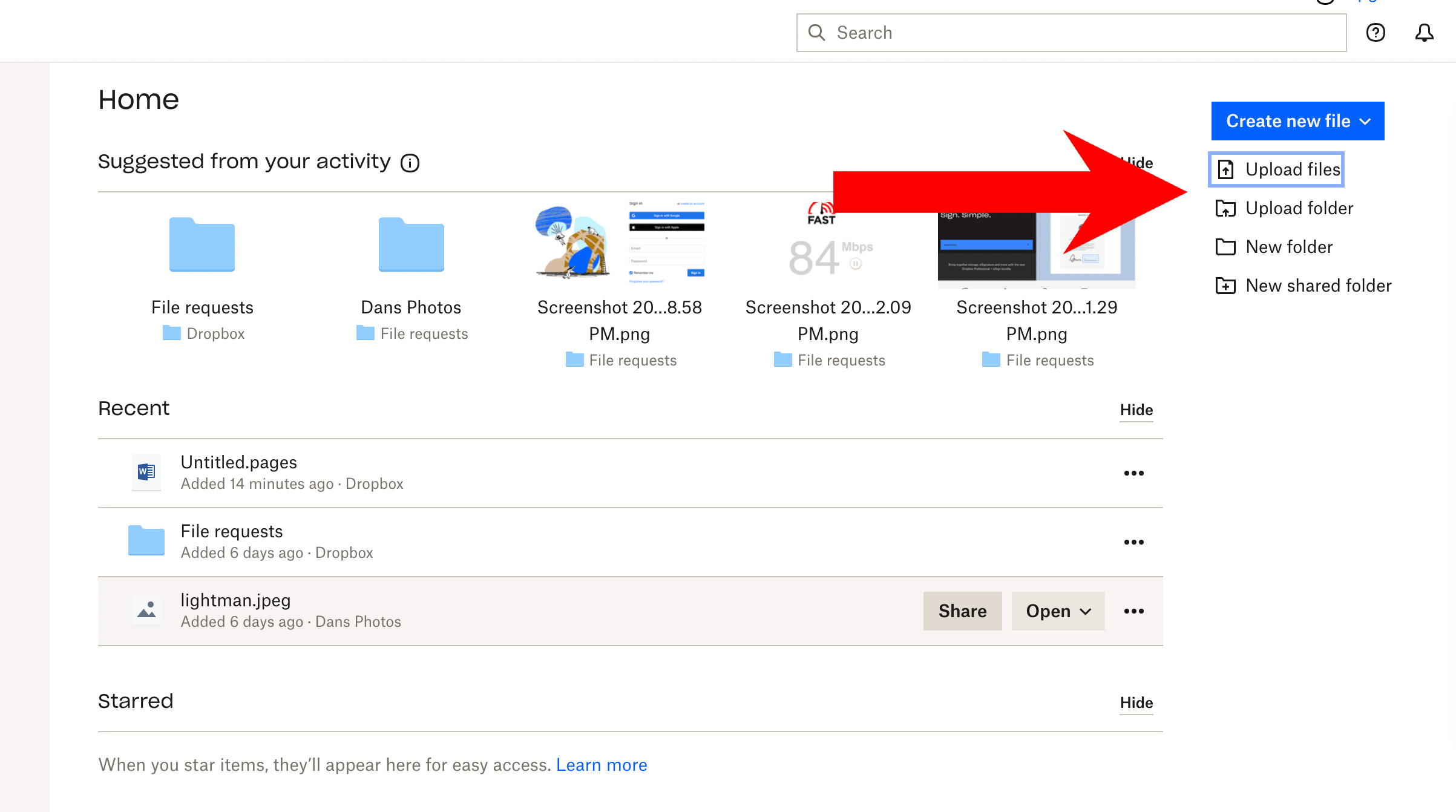Click the small Dropbox folder icon under File requests

(172, 333)
